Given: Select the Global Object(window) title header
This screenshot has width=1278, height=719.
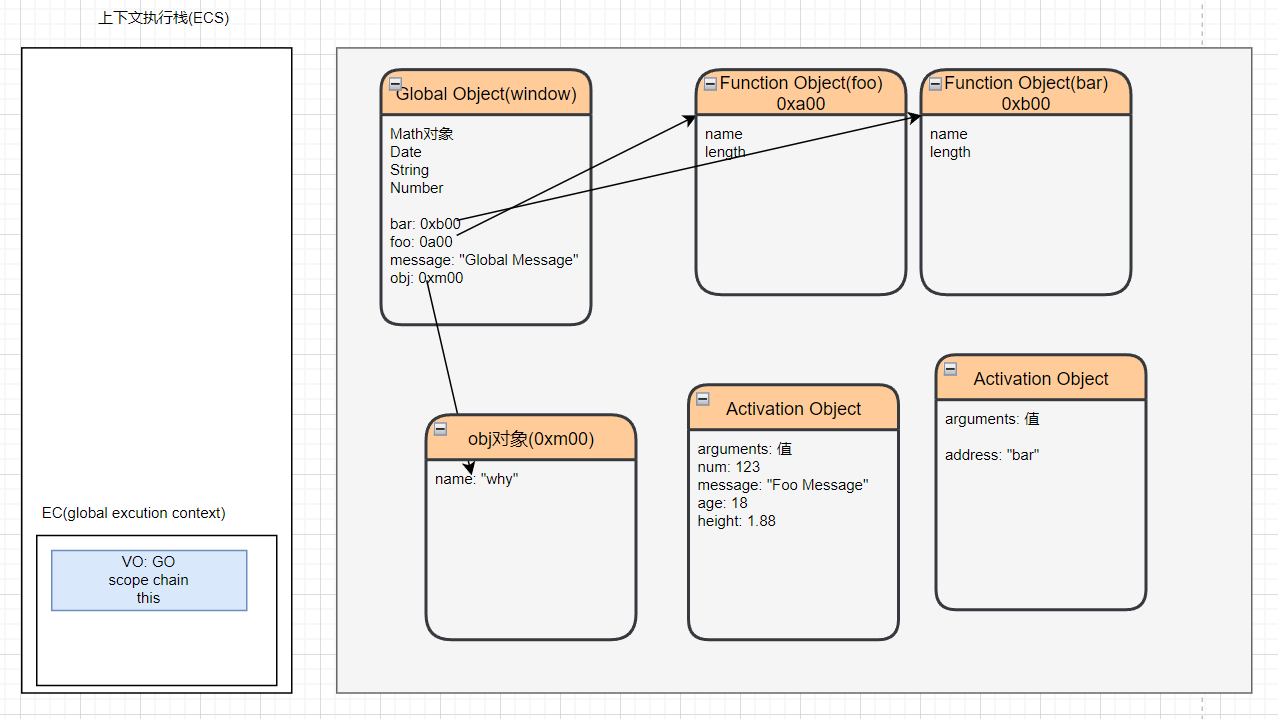Looking at the screenshot, I should tap(486, 94).
